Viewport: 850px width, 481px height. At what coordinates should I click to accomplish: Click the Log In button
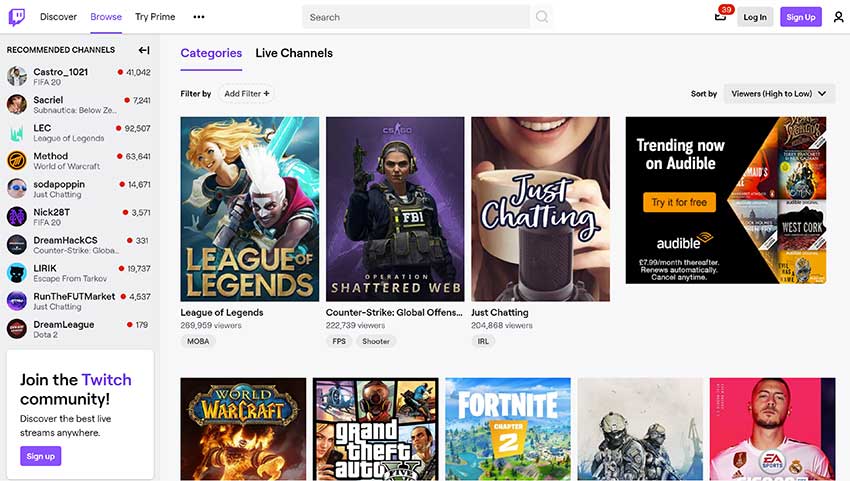pos(755,17)
